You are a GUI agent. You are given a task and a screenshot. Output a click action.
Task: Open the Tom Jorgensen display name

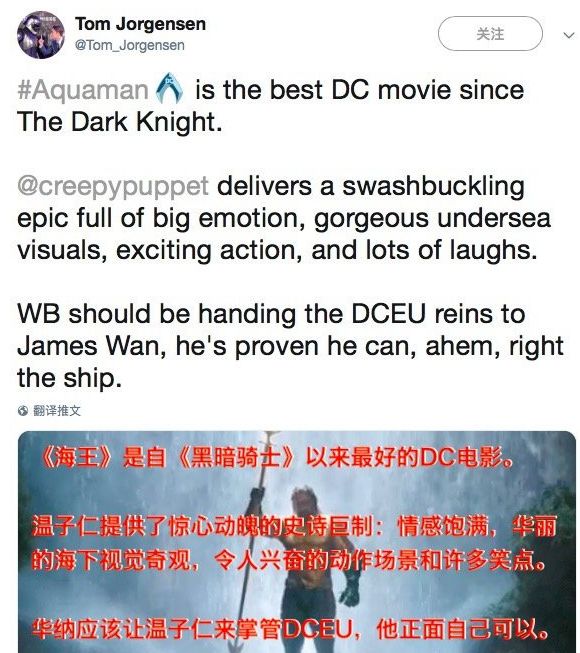[x=140, y=24]
